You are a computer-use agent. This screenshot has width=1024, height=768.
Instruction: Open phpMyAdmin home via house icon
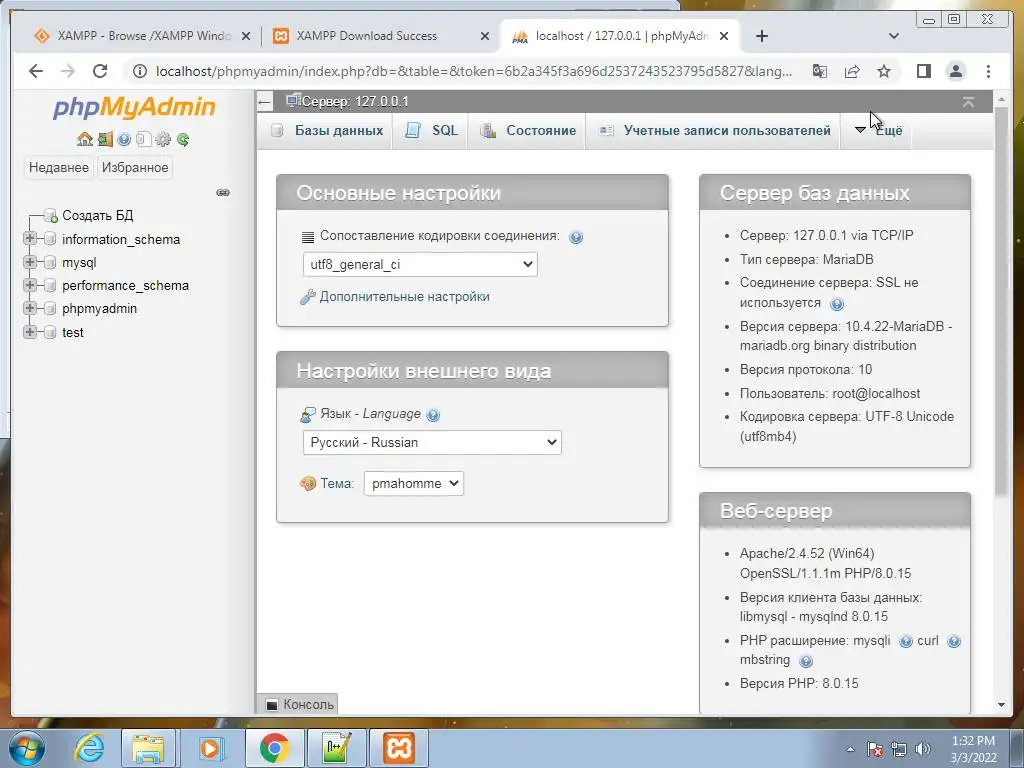coord(84,139)
